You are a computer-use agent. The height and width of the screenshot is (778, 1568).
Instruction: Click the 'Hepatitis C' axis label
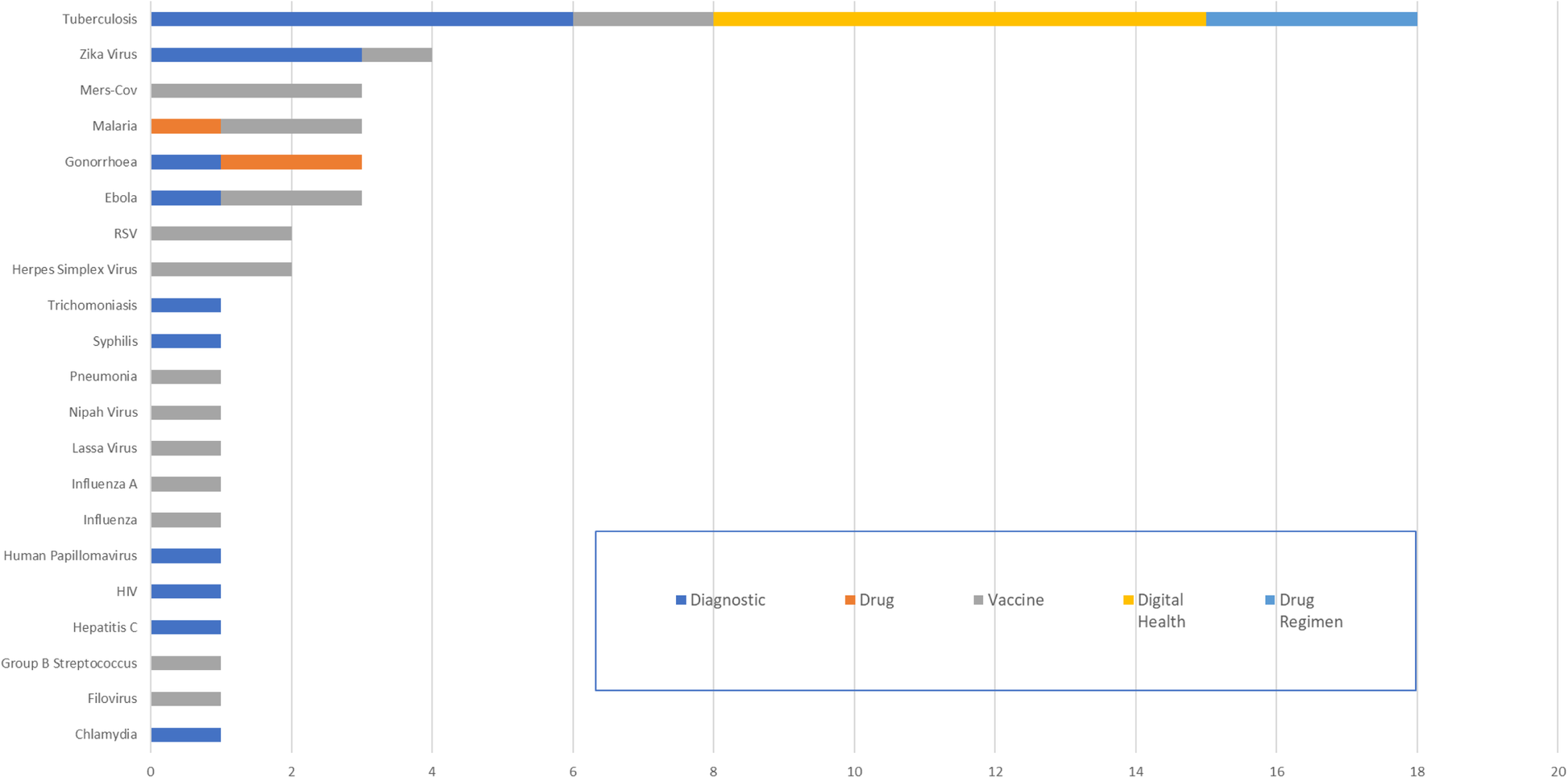click(106, 627)
